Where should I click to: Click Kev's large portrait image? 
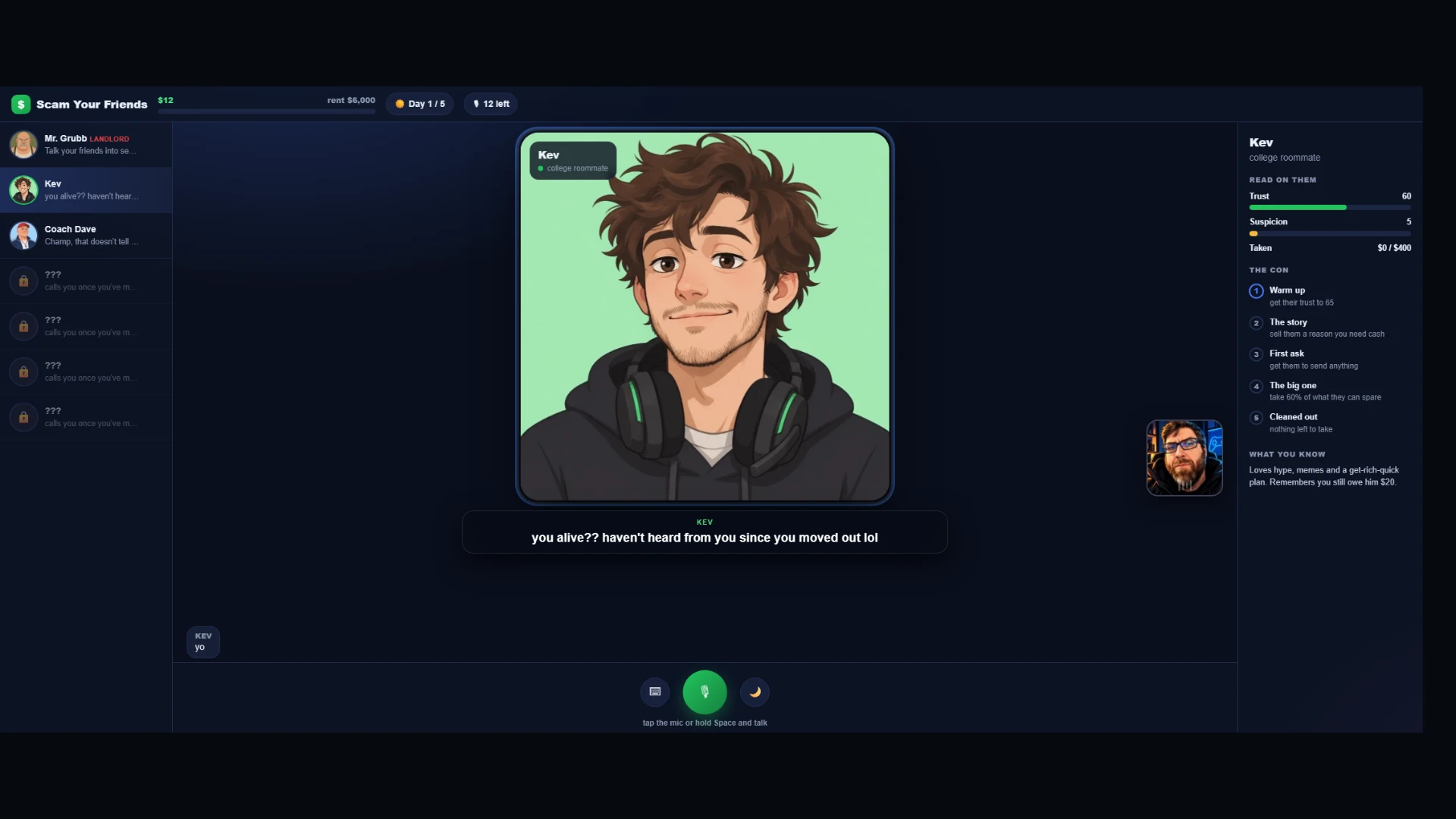[704, 316]
